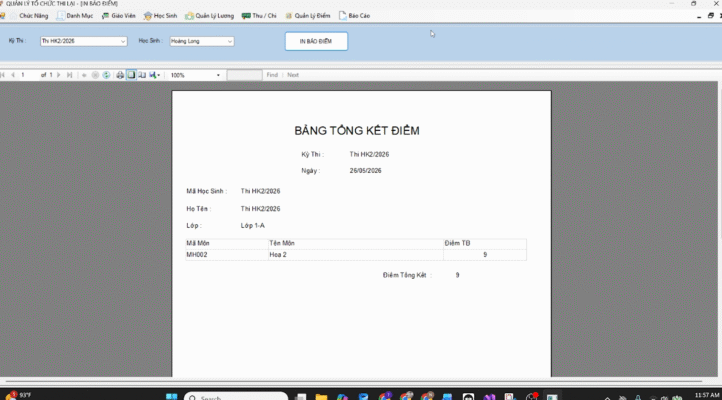Open Windows Start menu
Viewport: 722px width, 400px height.
coord(171,397)
